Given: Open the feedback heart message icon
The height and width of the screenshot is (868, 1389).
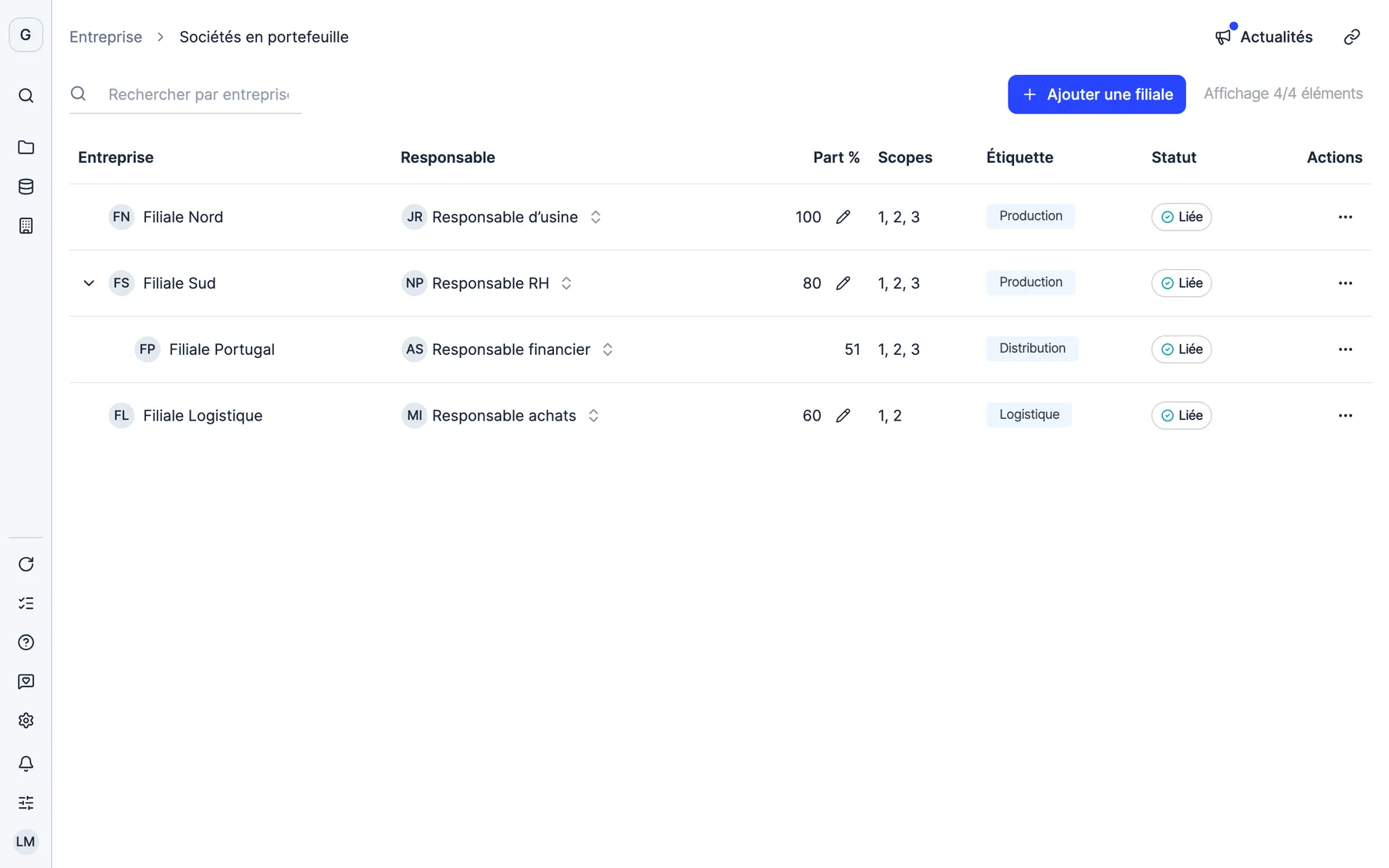Looking at the screenshot, I should pos(25,682).
